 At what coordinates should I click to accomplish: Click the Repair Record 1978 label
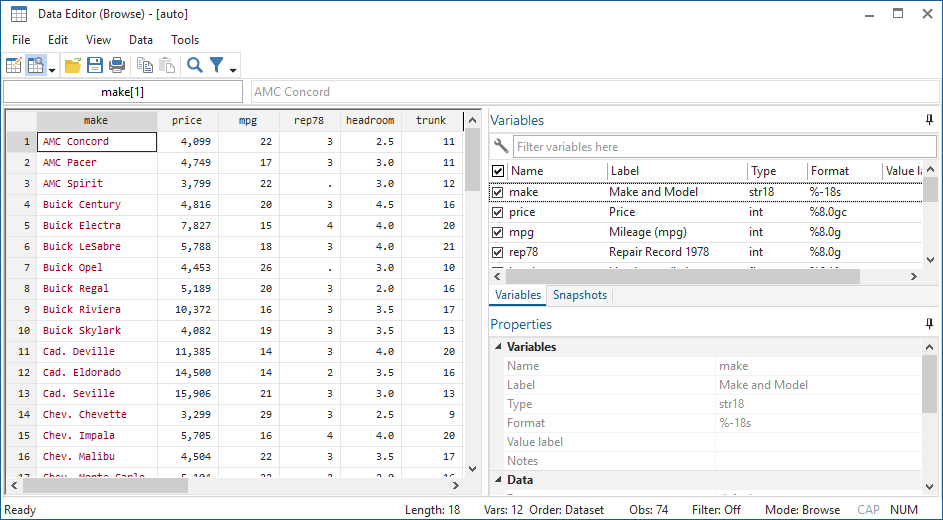tap(659, 252)
